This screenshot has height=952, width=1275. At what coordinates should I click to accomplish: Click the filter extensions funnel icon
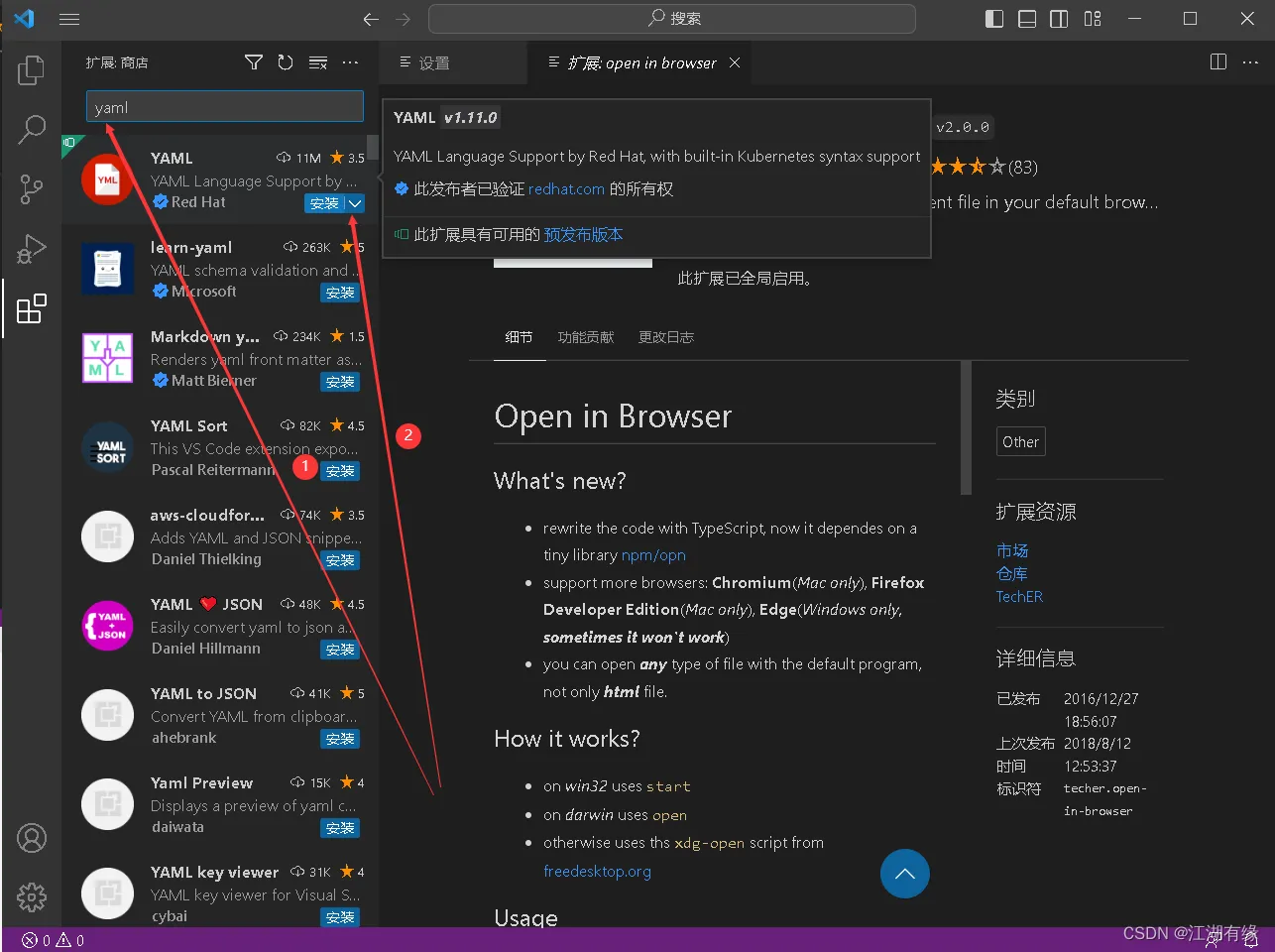[x=254, y=62]
